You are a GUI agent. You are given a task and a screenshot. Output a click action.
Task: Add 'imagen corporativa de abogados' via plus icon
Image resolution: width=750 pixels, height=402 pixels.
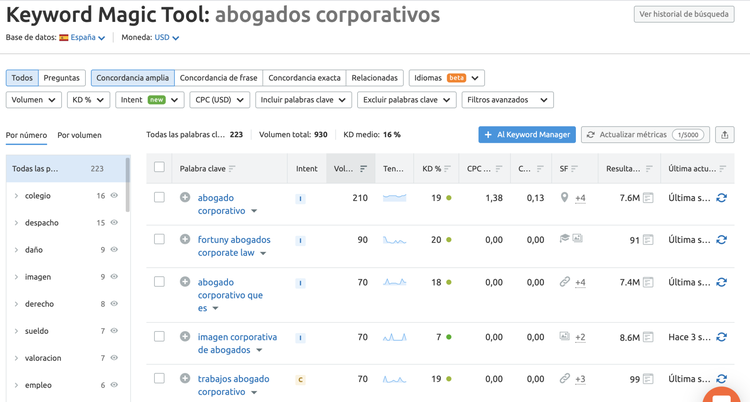(x=185, y=336)
